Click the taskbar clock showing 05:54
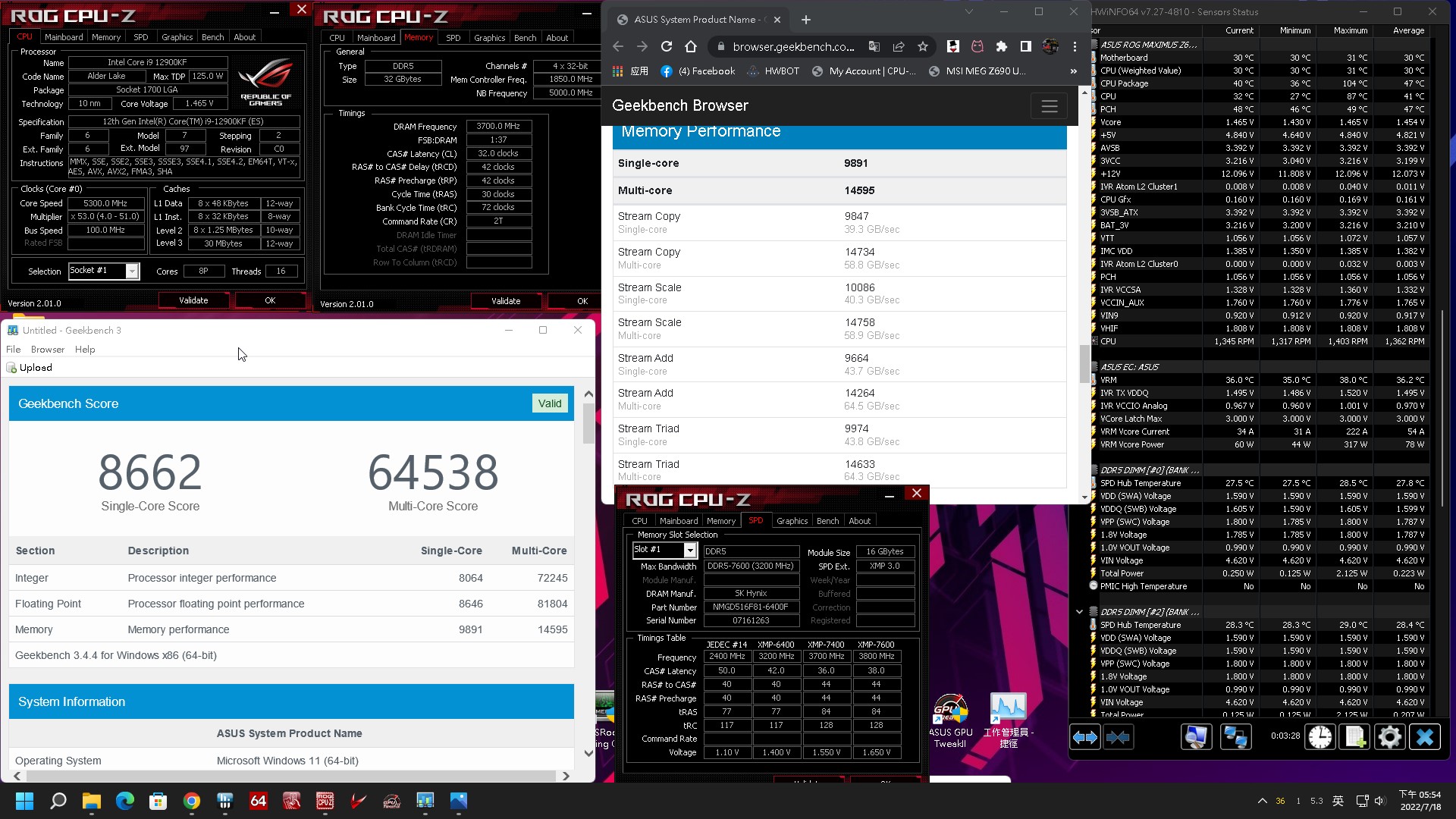This screenshot has height=819, width=1456. 1420,801
